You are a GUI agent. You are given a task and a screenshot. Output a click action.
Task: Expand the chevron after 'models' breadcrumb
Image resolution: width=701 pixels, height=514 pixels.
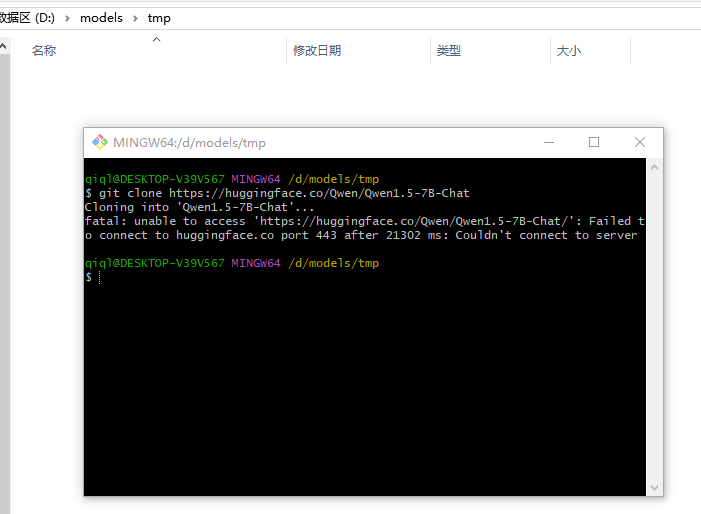(x=135, y=18)
